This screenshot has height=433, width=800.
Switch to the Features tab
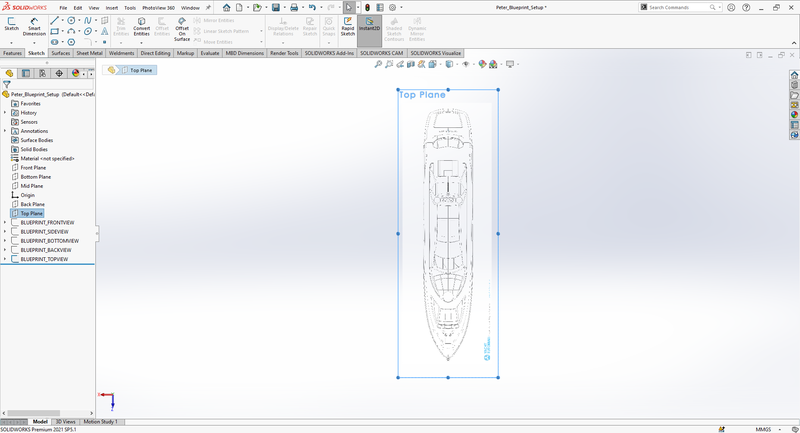12,53
